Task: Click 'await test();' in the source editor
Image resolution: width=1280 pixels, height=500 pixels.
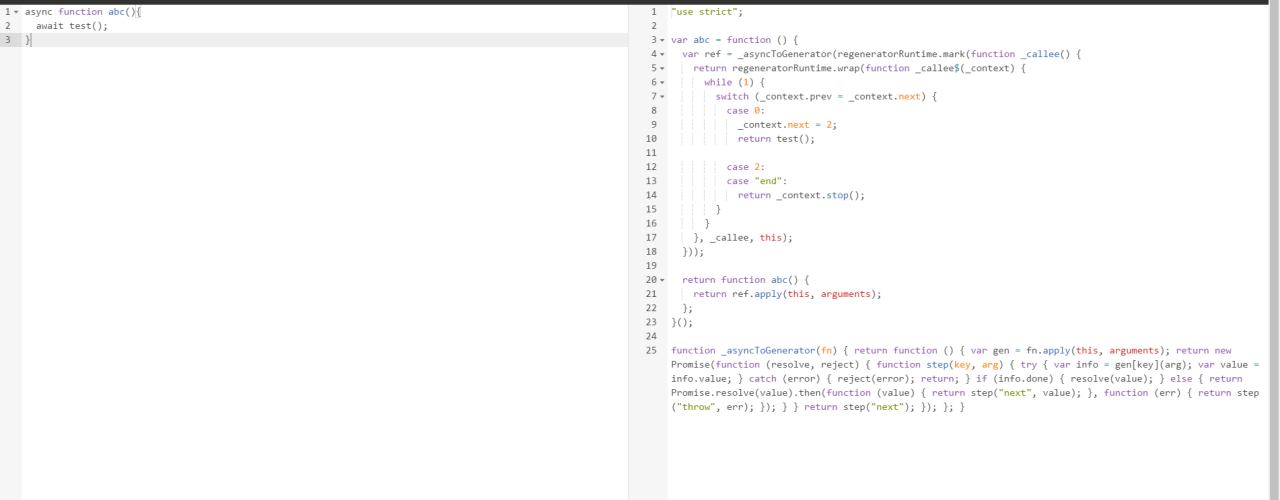Action: click(71, 26)
